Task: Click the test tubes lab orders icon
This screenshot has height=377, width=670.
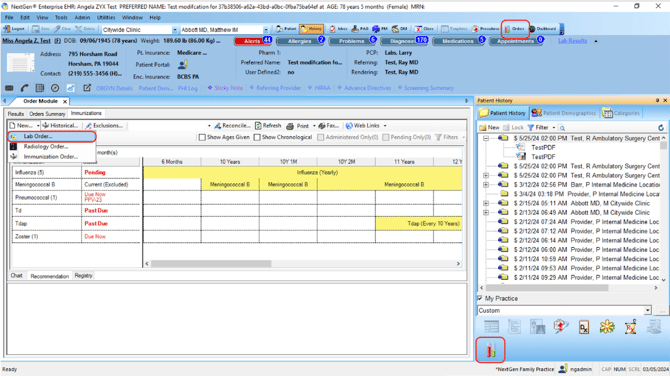Action: [x=491, y=350]
